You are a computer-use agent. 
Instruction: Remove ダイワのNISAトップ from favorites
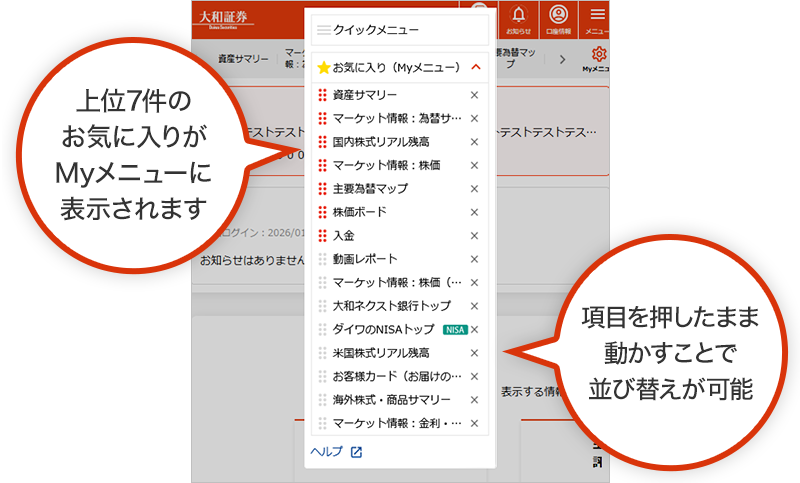[474, 329]
